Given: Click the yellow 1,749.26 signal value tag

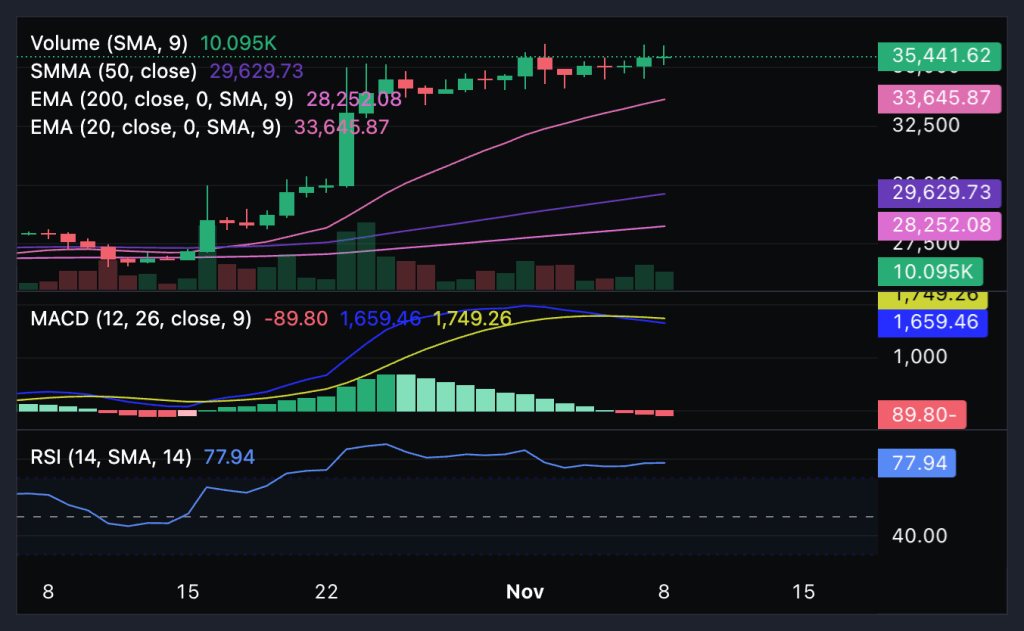Looking at the screenshot, I should 932,297.
